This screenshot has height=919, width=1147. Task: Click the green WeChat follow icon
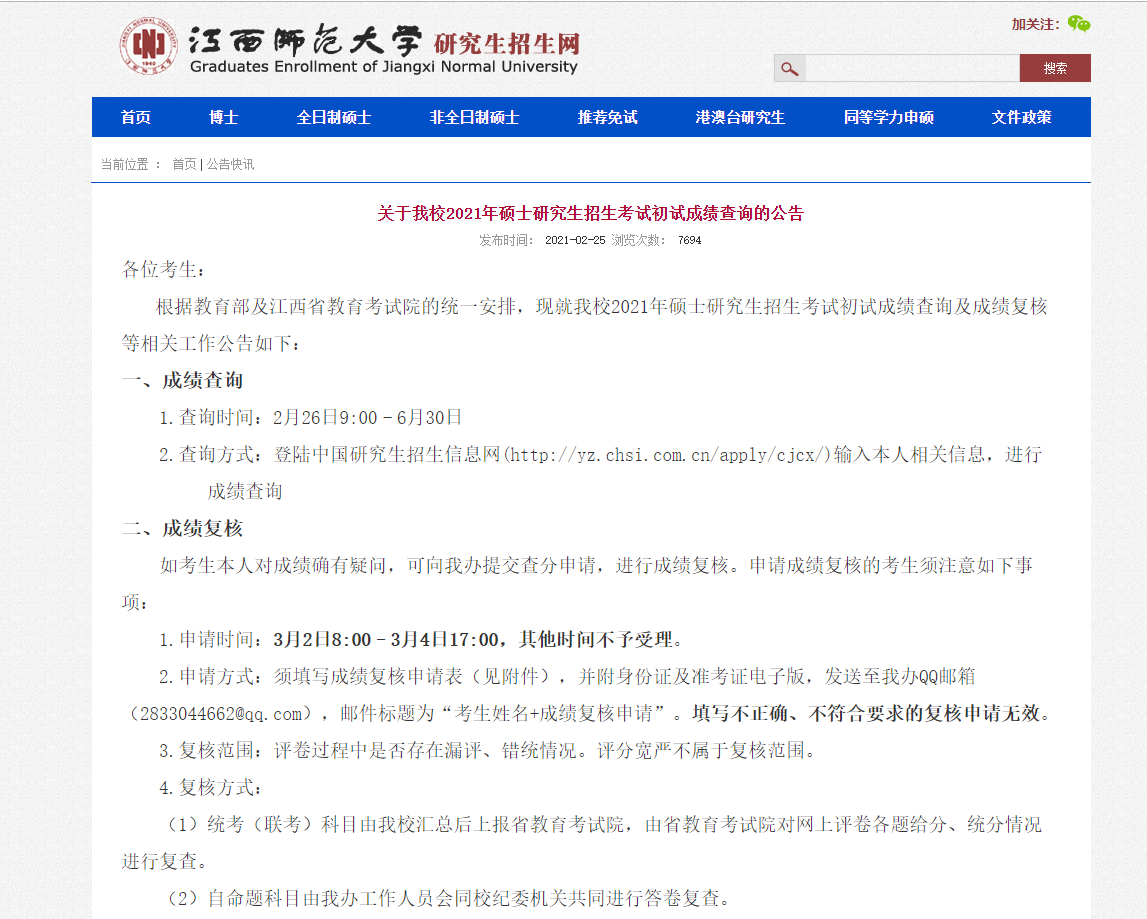click(x=1078, y=22)
